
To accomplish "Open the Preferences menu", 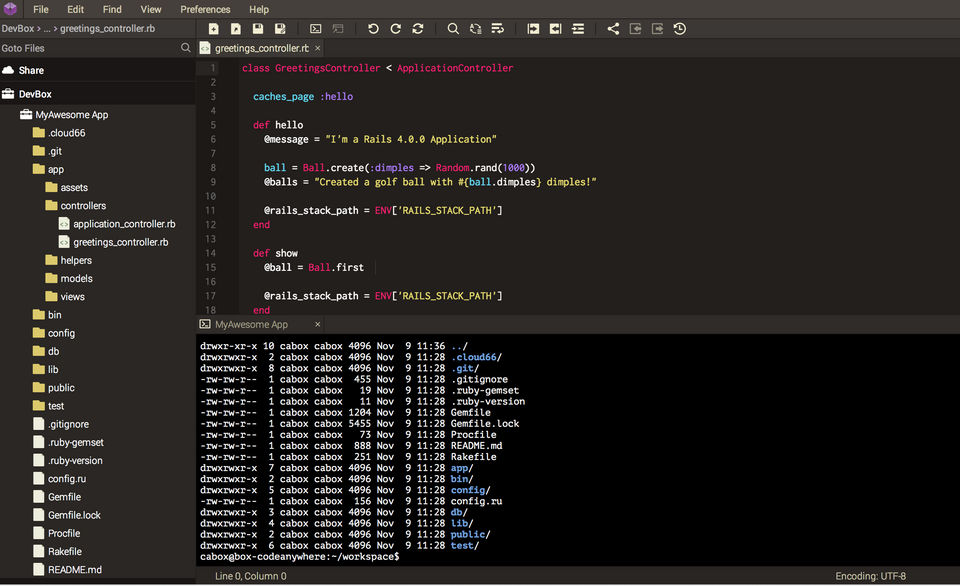I will click(x=205, y=9).
